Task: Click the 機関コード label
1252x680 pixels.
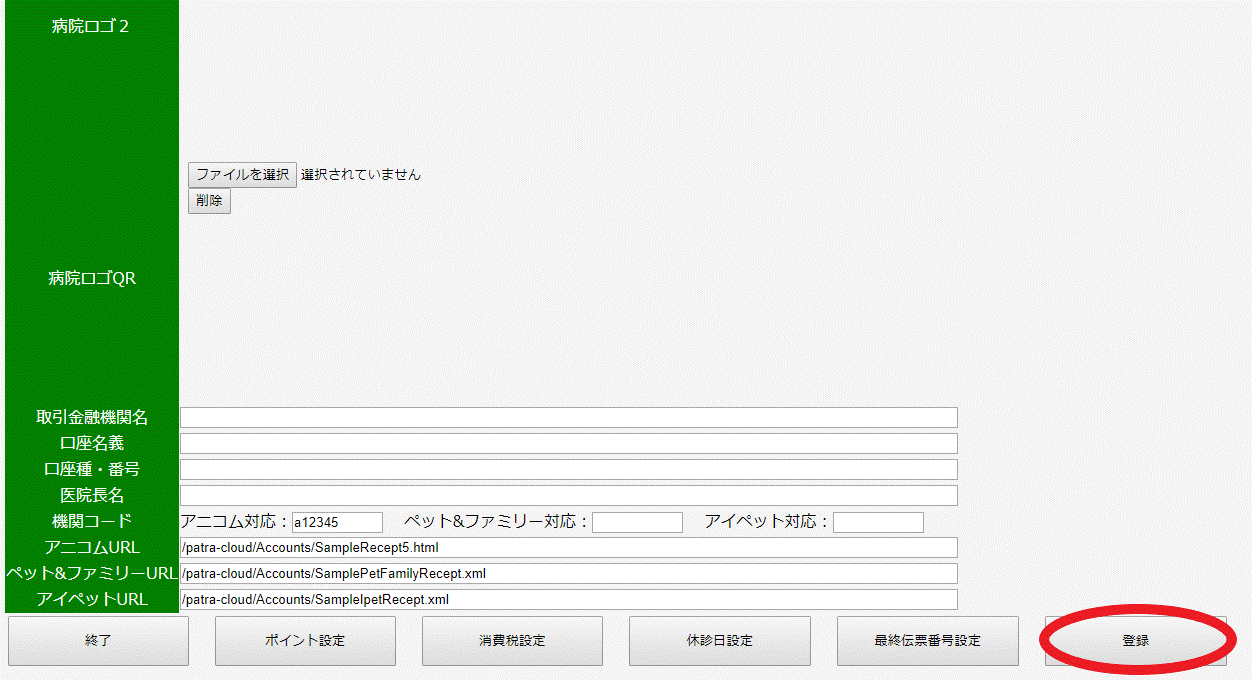Action: [92, 521]
